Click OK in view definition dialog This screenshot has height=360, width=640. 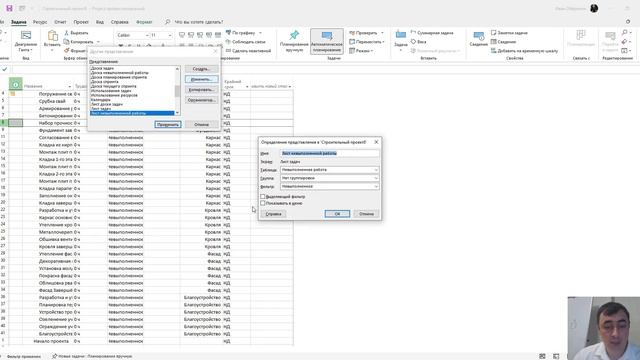(x=337, y=214)
